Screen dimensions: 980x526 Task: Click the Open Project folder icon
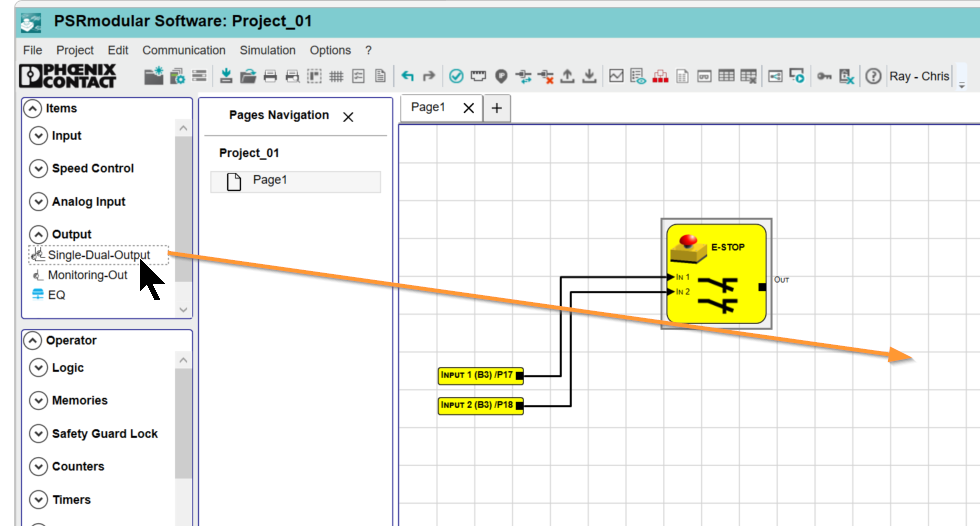[x=248, y=76]
